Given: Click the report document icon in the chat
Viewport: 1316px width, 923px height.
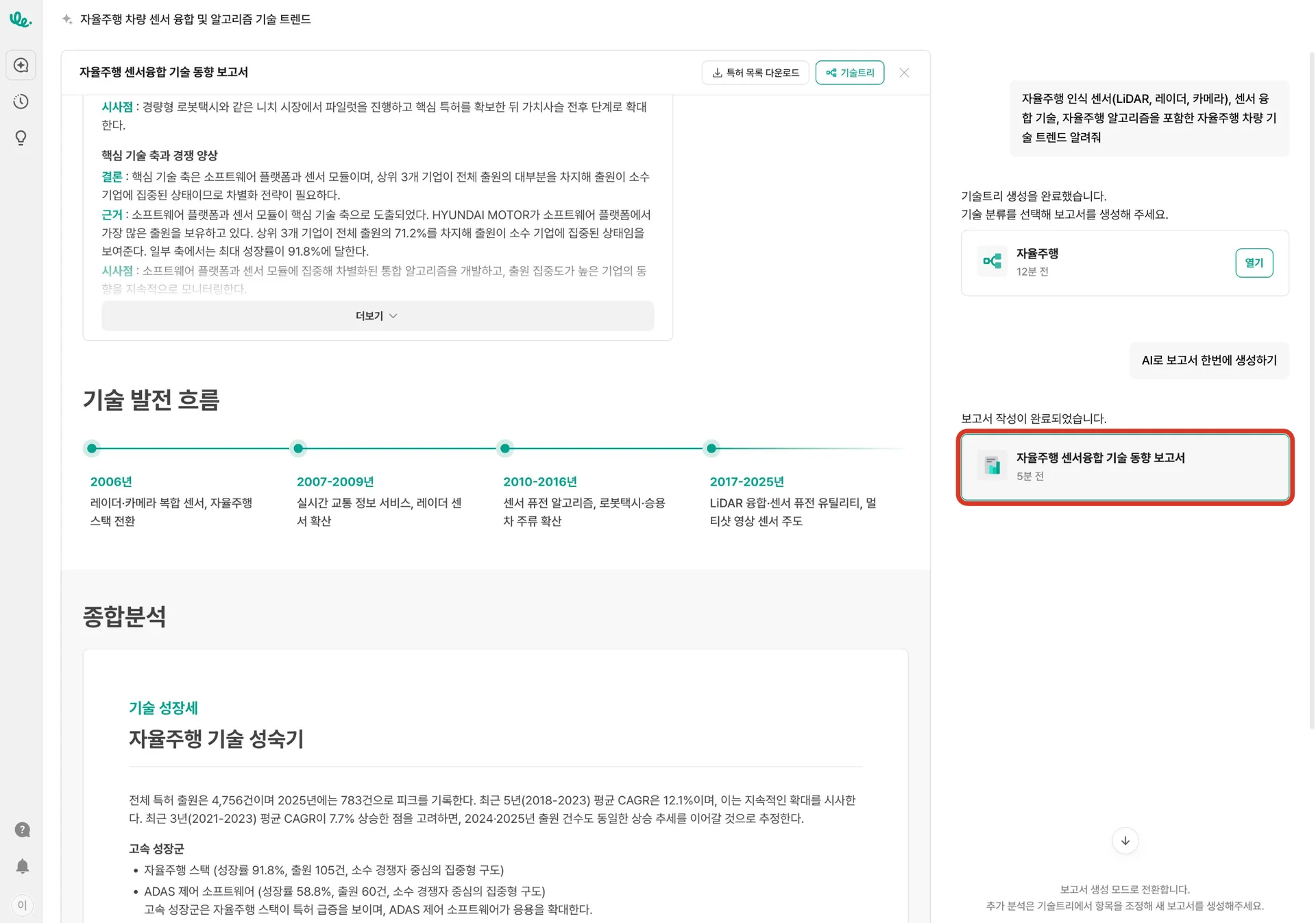Looking at the screenshot, I should pyautogui.click(x=992, y=466).
